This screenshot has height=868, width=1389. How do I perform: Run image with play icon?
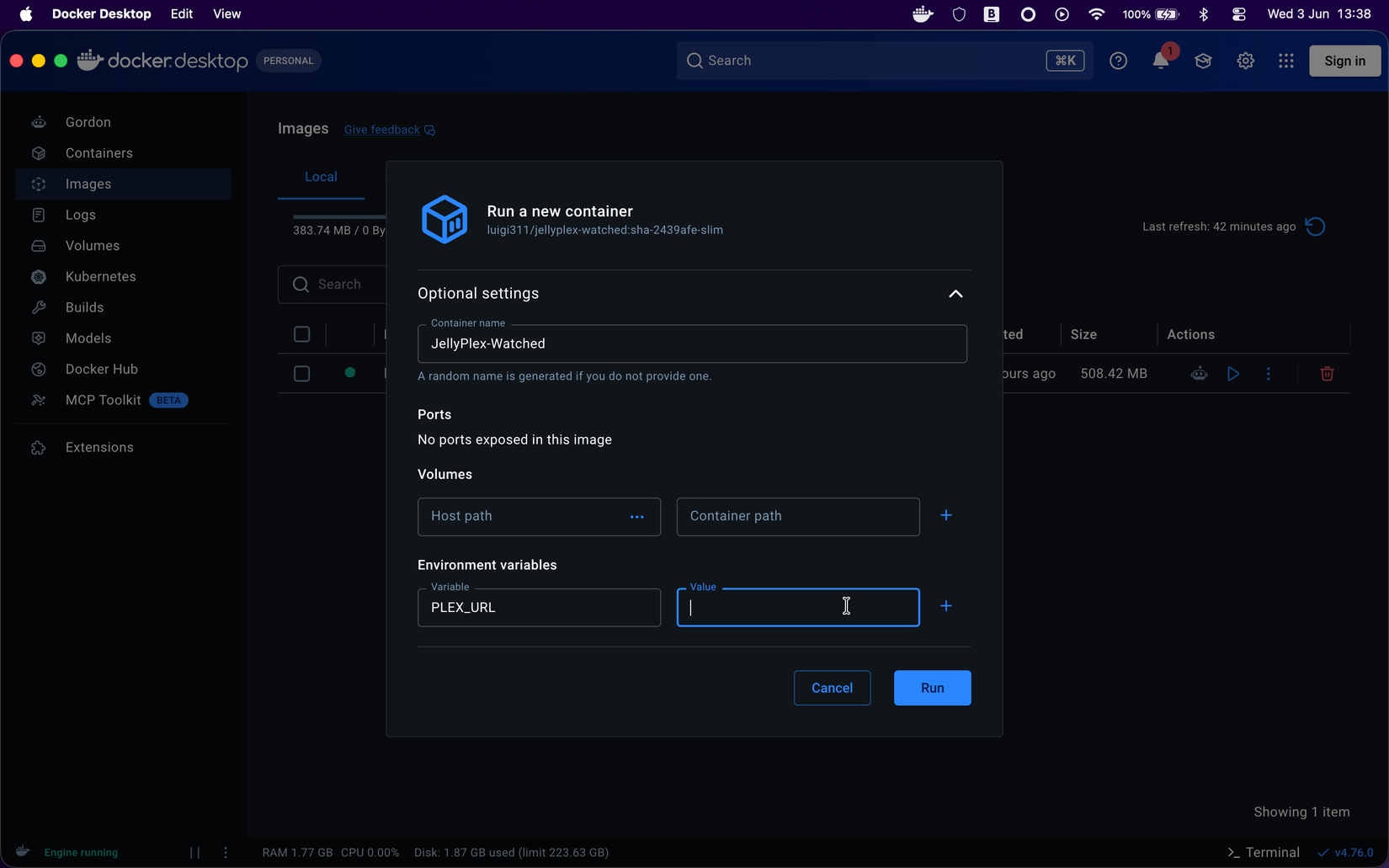tap(1233, 374)
